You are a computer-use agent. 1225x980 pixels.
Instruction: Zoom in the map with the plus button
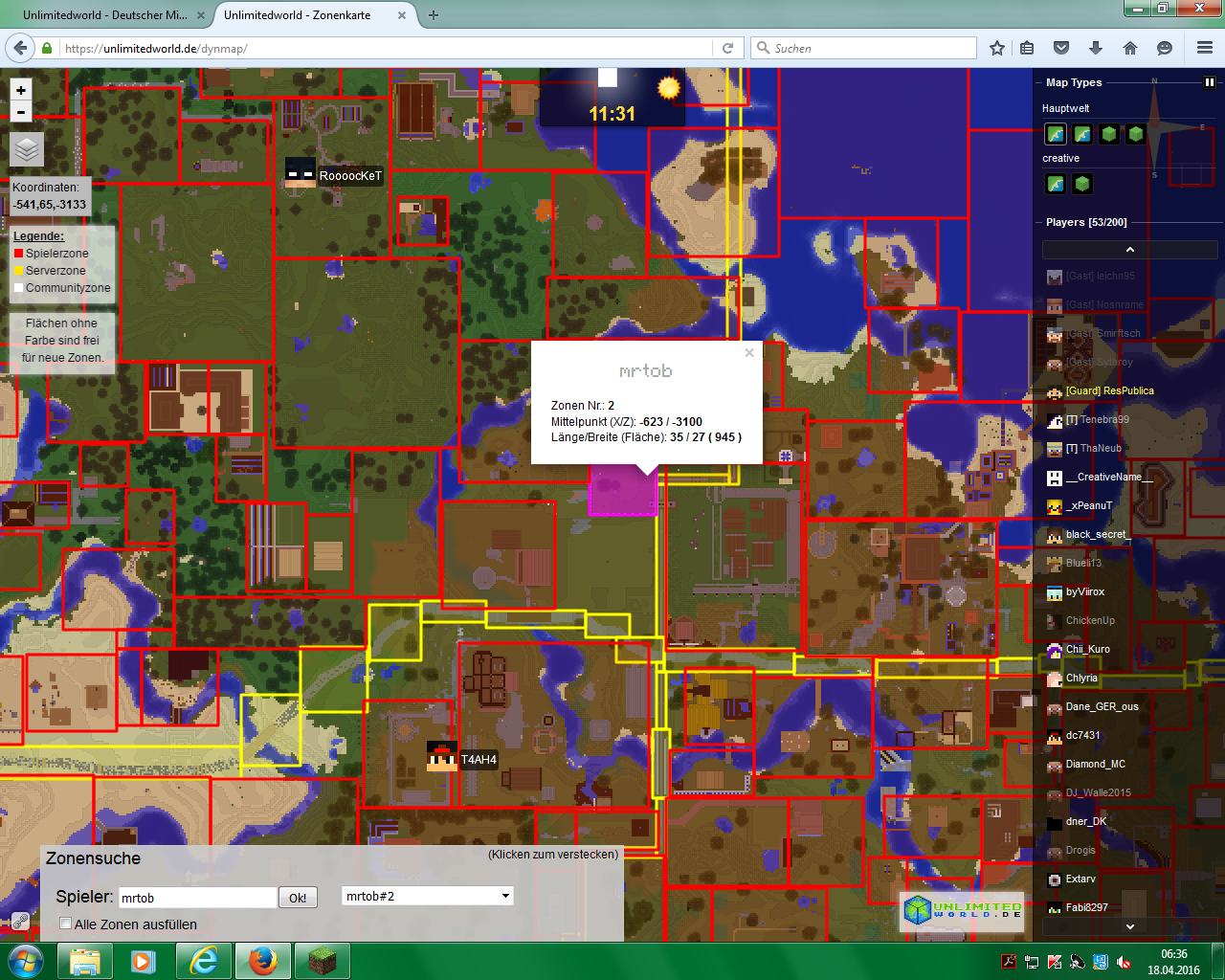[x=21, y=90]
